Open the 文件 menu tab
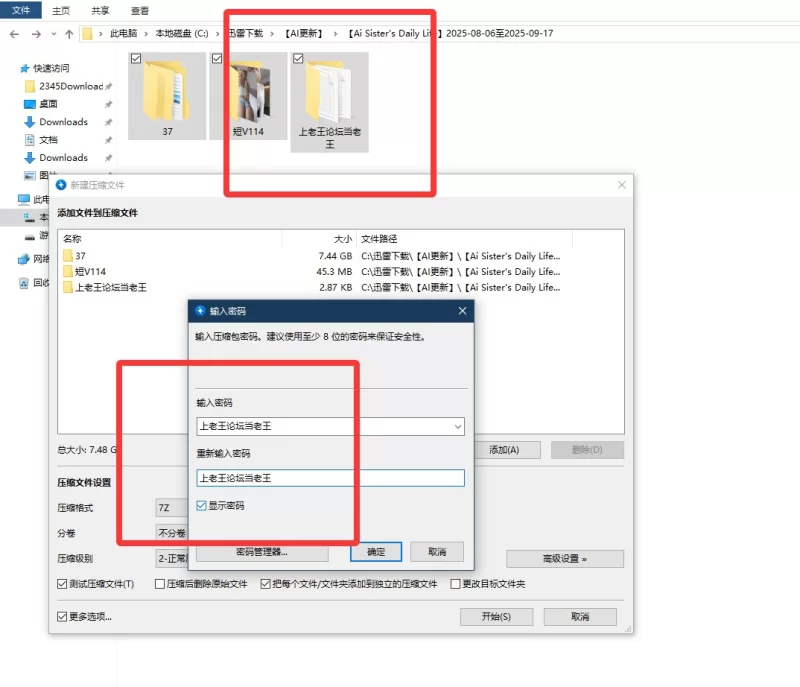 pos(21,10)
